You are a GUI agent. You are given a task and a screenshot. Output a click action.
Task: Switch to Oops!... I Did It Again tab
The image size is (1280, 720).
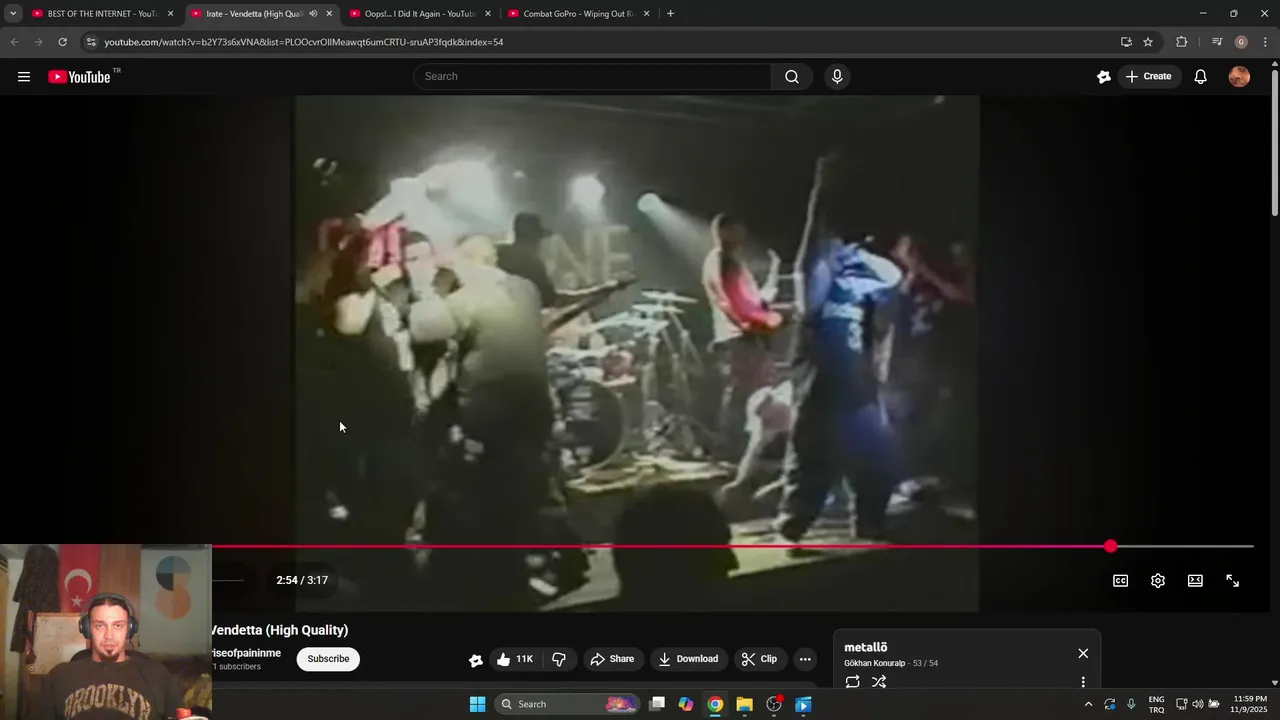pyautogui.click(x=419, y=14)
